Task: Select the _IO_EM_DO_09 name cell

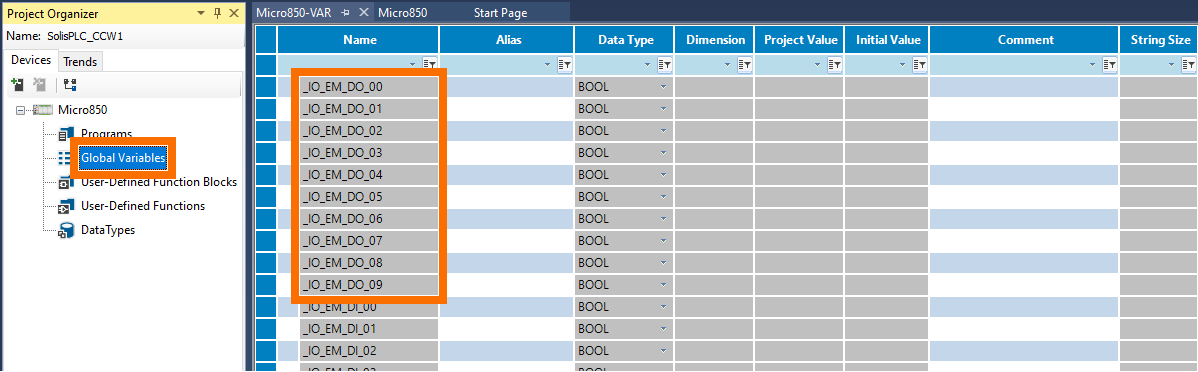Action: tap(369, 286)
